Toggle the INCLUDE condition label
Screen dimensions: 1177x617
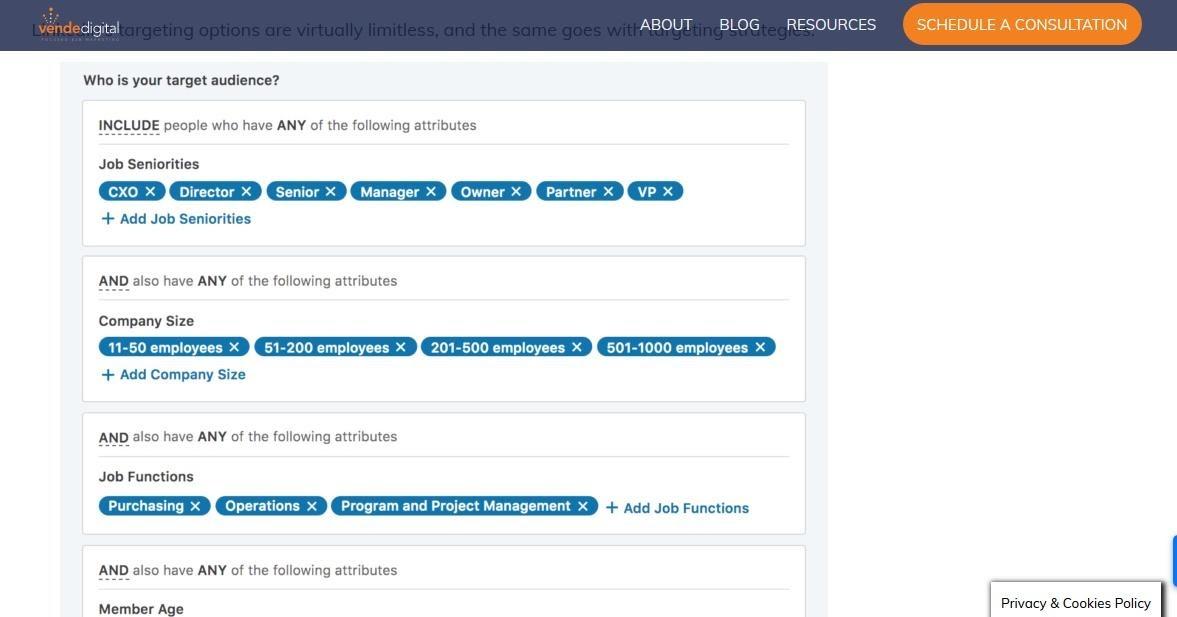click(128, 126)
